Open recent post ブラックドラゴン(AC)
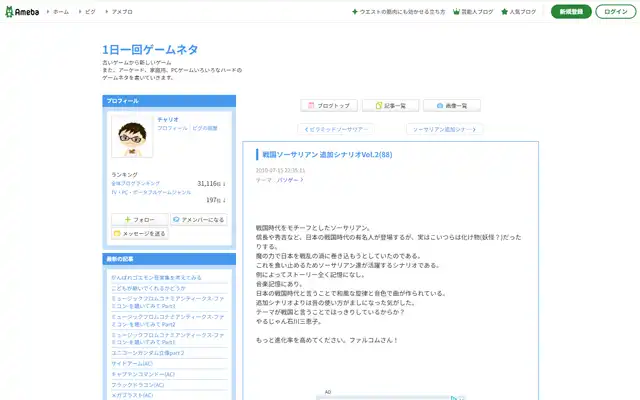The image size is (640, 400). [138, 385]
